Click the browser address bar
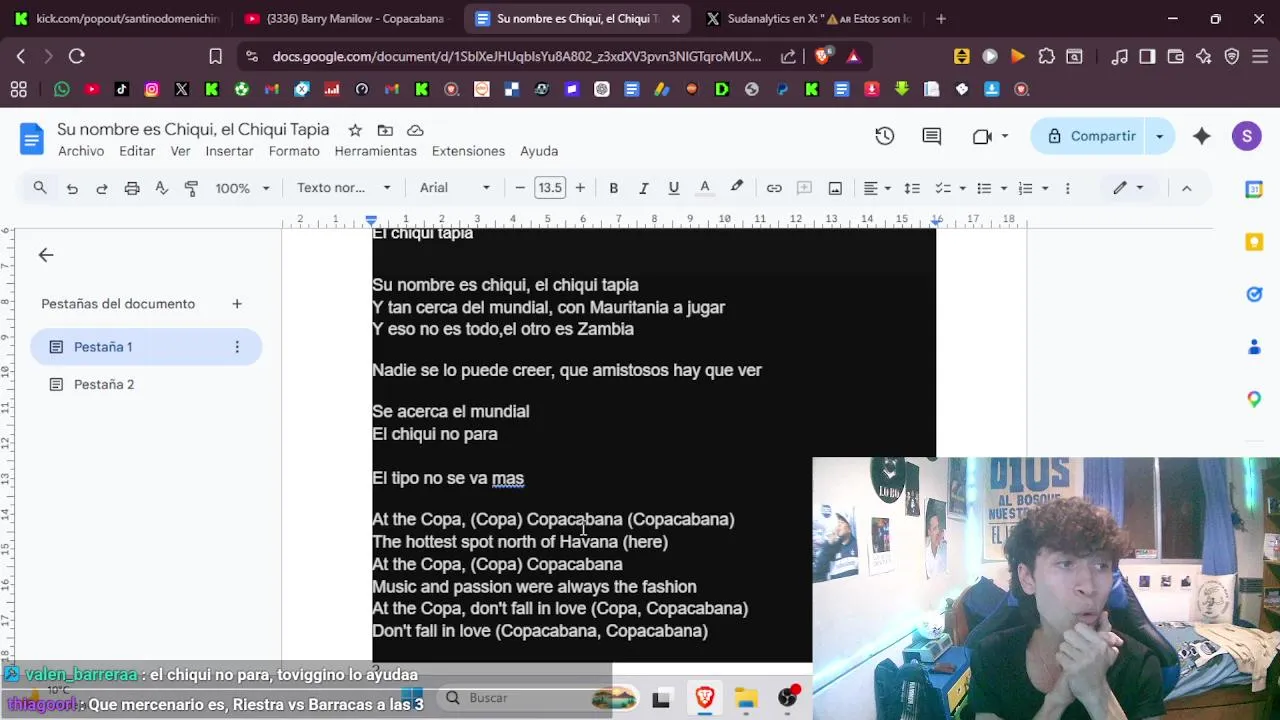Viewport: 1280px width, 720px height. (x=516, y=57)
